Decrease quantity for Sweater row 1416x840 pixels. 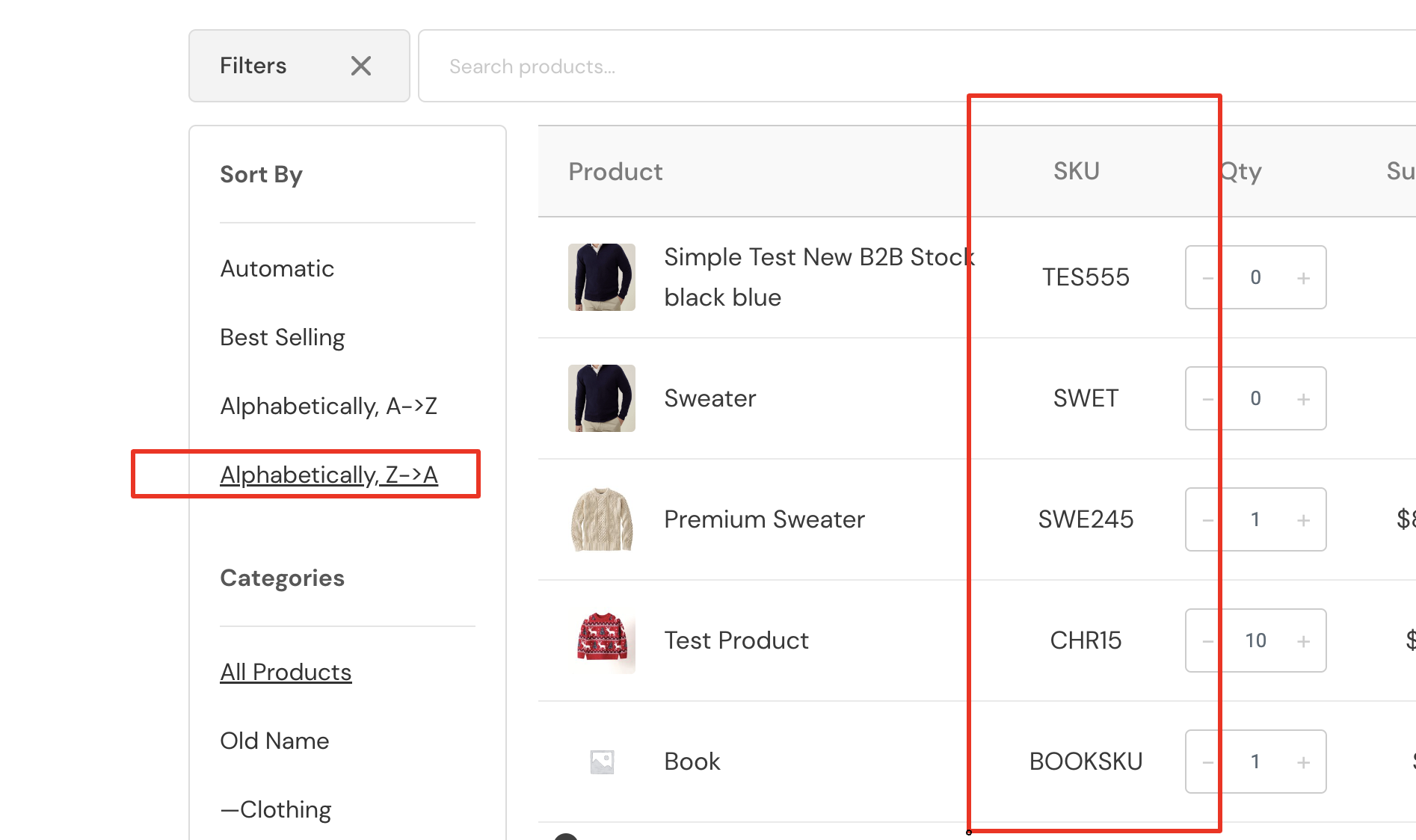pos(1207,399)
